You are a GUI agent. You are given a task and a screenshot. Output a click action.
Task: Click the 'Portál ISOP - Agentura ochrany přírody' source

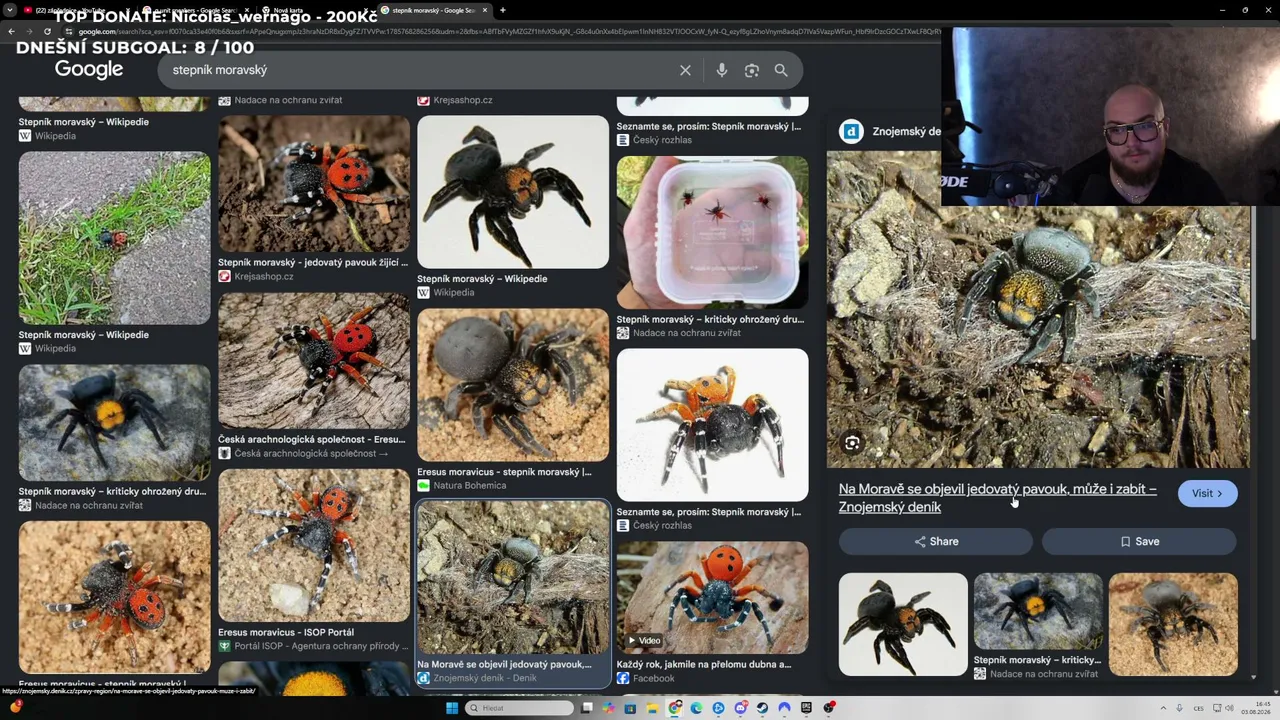pos(321,646)
